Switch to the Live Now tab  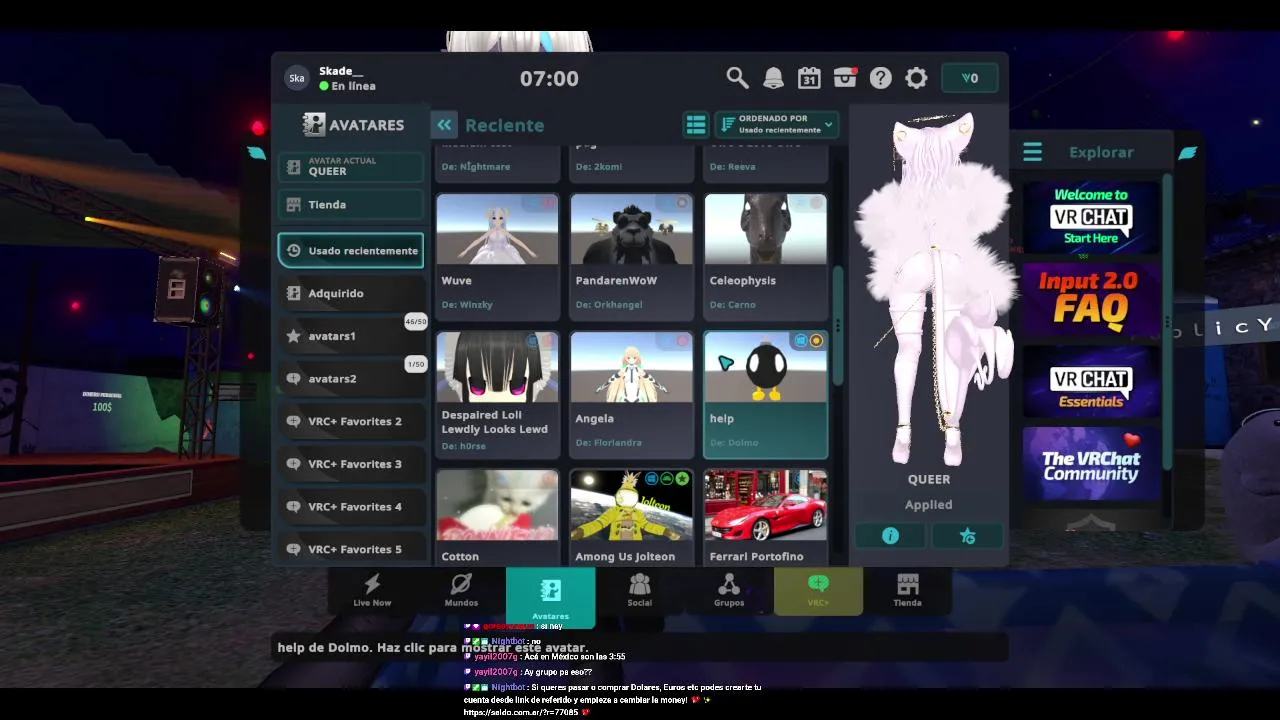coord(372,590)
